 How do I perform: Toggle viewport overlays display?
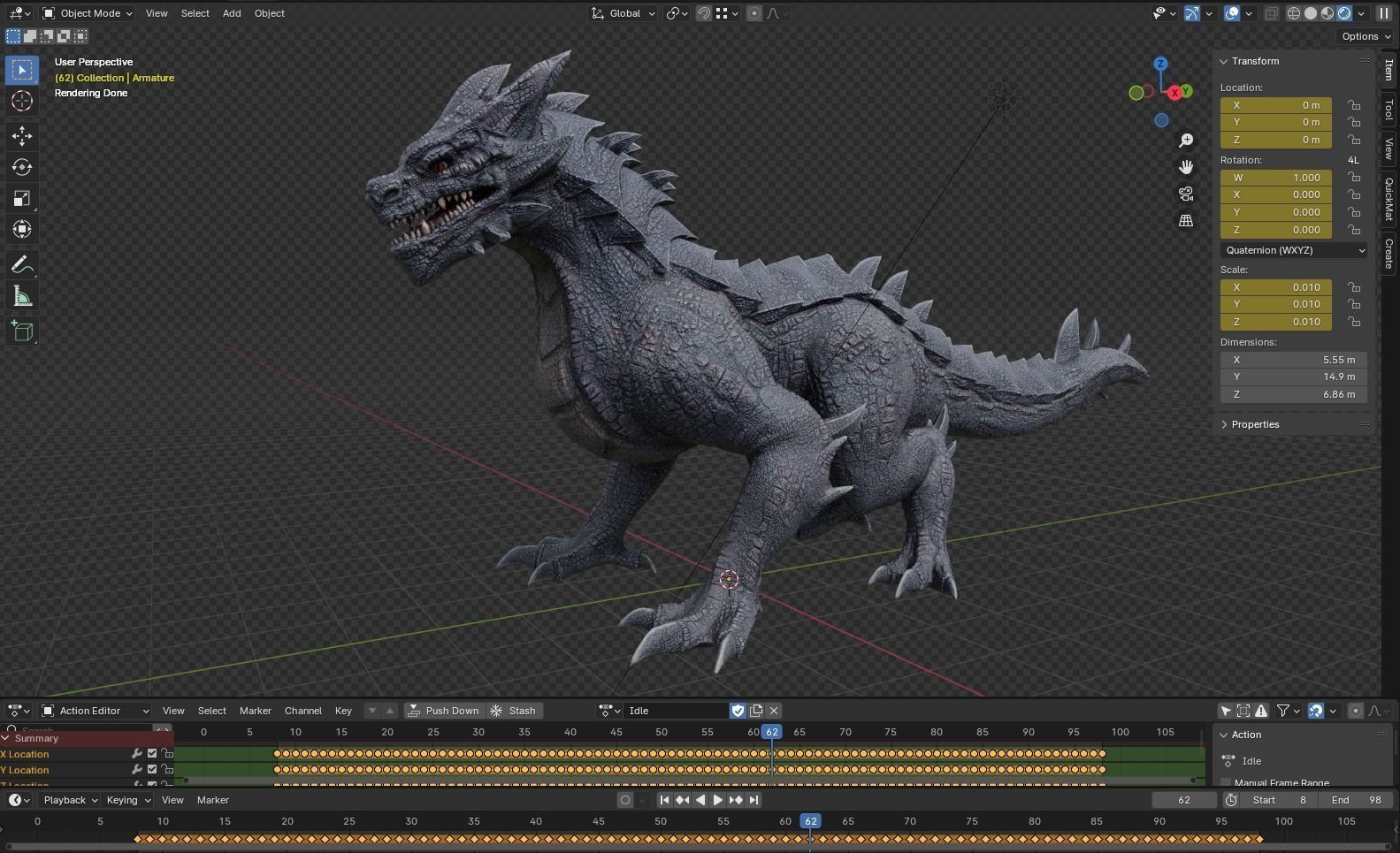(1232, 13)
